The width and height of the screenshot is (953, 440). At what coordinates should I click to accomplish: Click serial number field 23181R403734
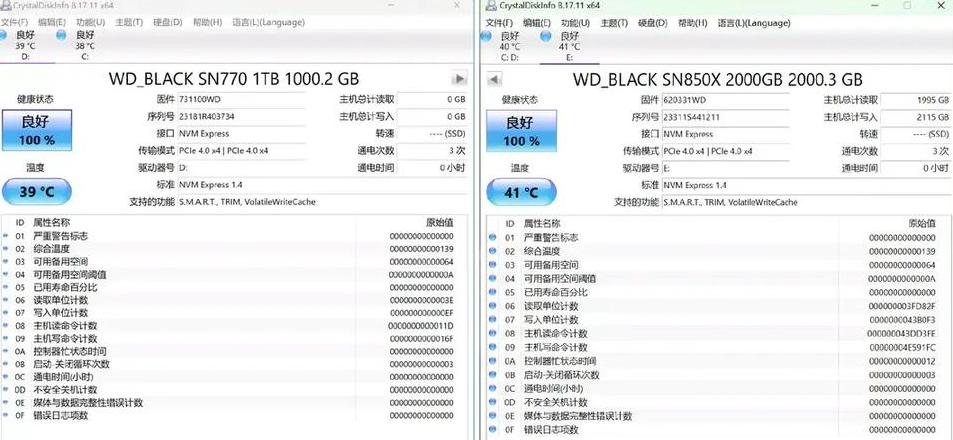click(x=241, y=116)
